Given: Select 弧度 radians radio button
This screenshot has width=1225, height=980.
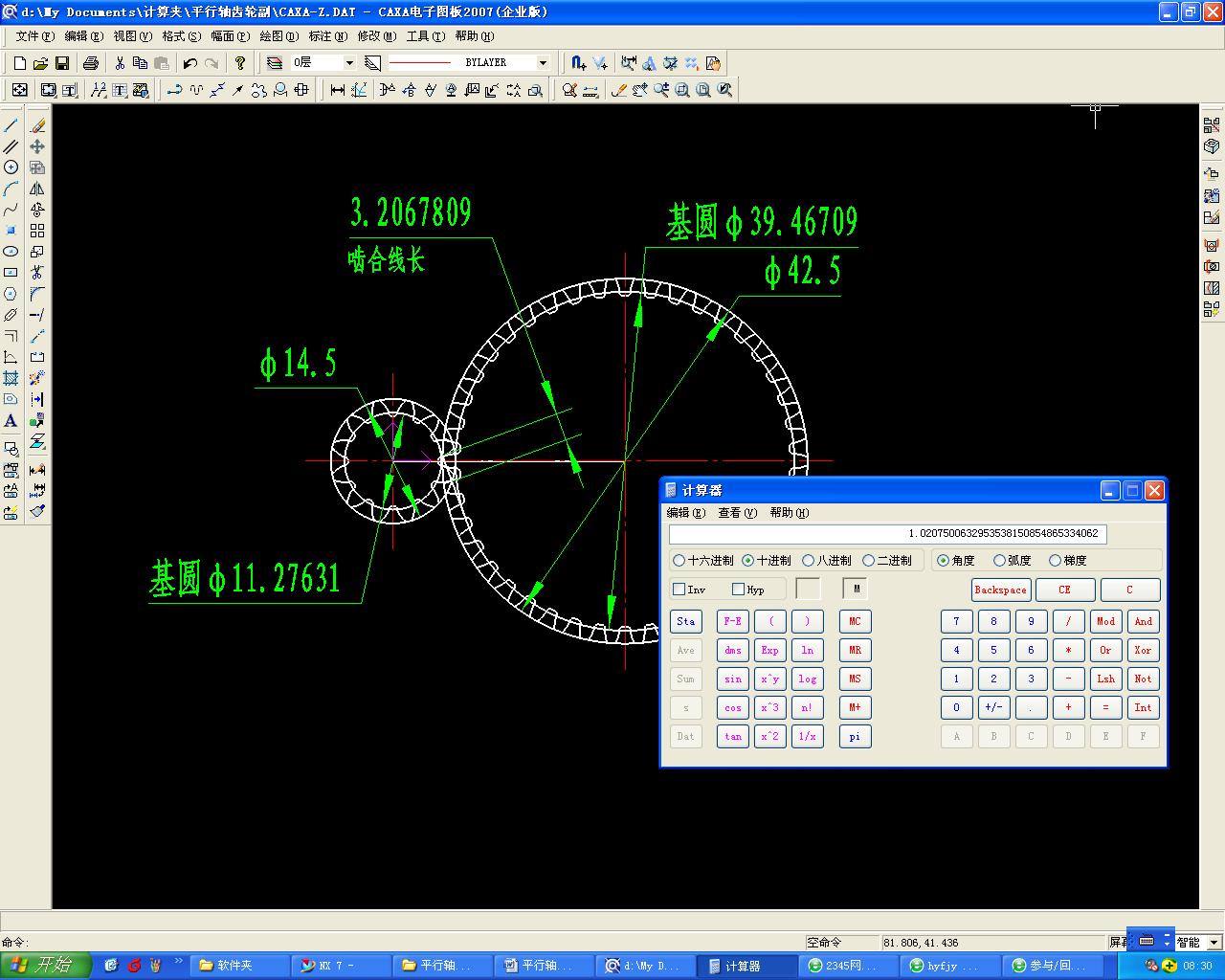Looking at the screenshot, I should (x=1013, y=561).
